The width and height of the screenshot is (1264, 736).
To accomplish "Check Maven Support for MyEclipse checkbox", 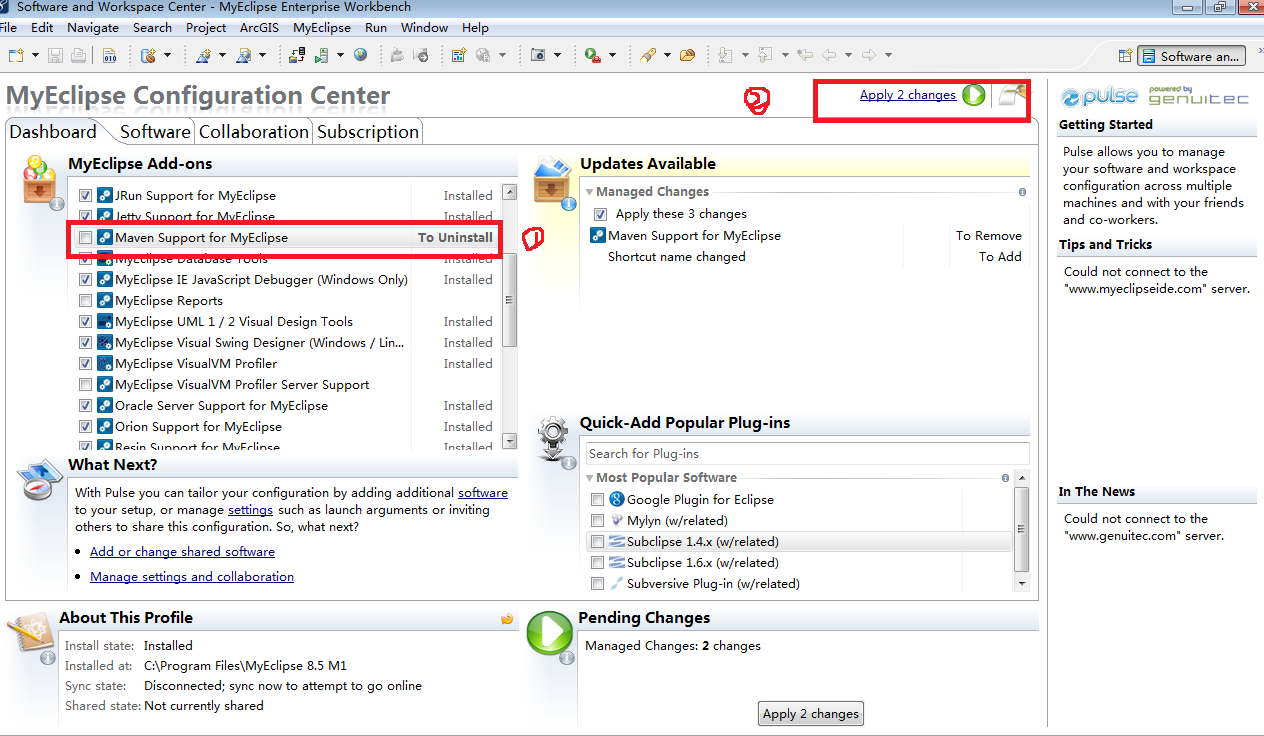I will (85, 238).
